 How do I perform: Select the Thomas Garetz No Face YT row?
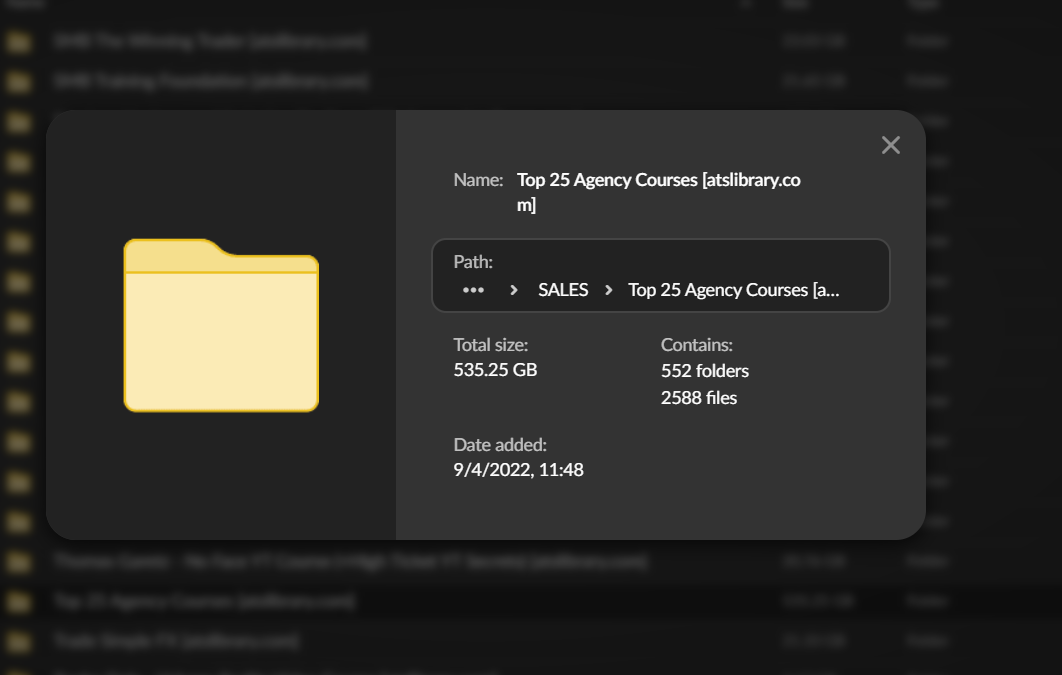coord(350,561)
